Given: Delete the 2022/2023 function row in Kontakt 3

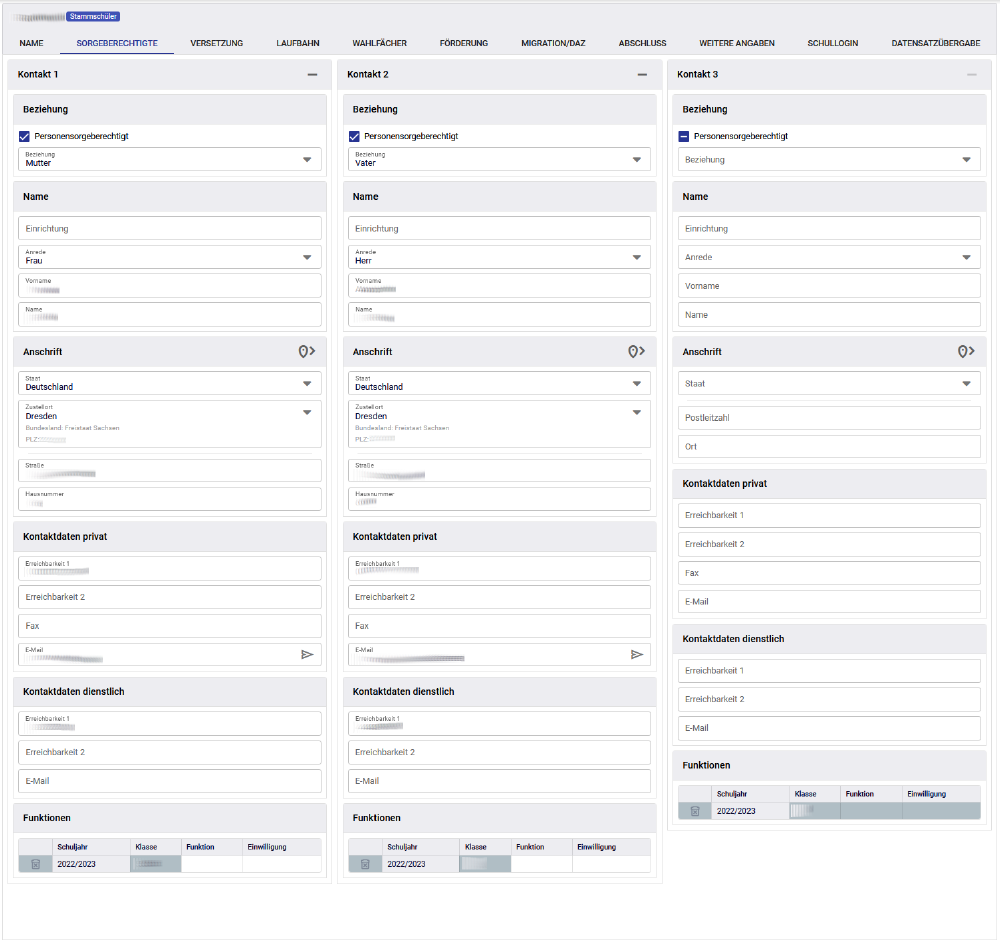Looking at the screenshot, I should tap(695, 811).
